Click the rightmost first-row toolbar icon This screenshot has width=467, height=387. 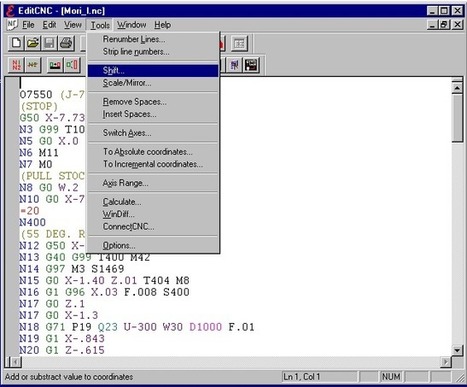point(239,43)
